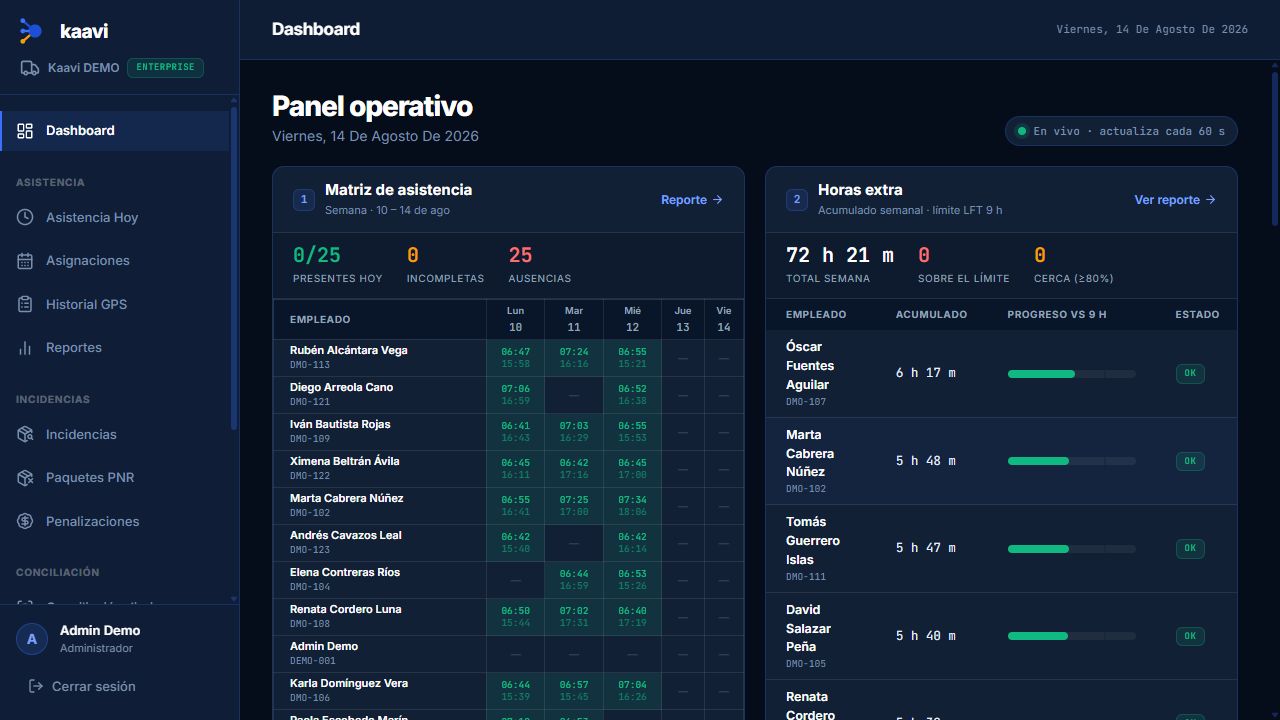The width and height of the screenshot is (1280, 720).
Task: Click the clock icon for Asistencia Hoy
Action: pos(26,217)
